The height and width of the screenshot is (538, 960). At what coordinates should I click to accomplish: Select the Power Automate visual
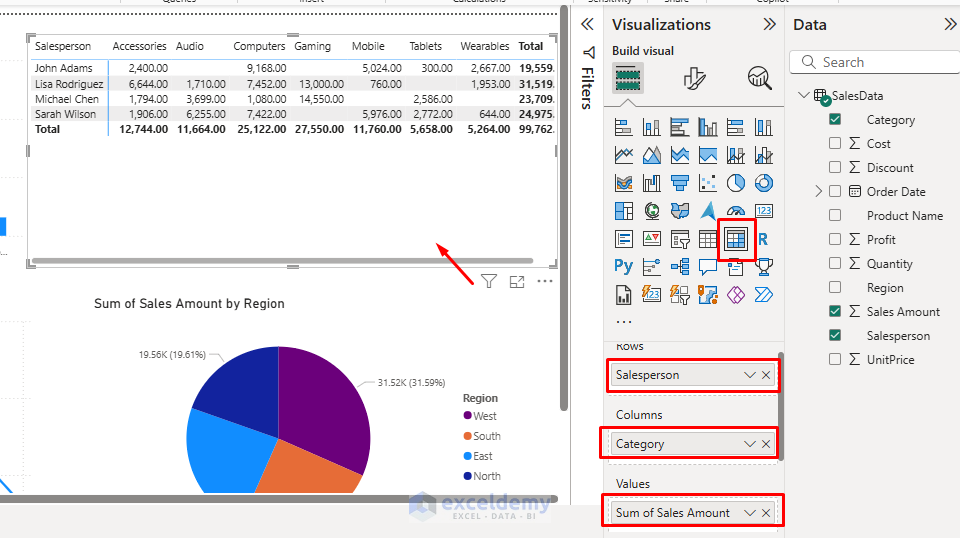point(763,294)
